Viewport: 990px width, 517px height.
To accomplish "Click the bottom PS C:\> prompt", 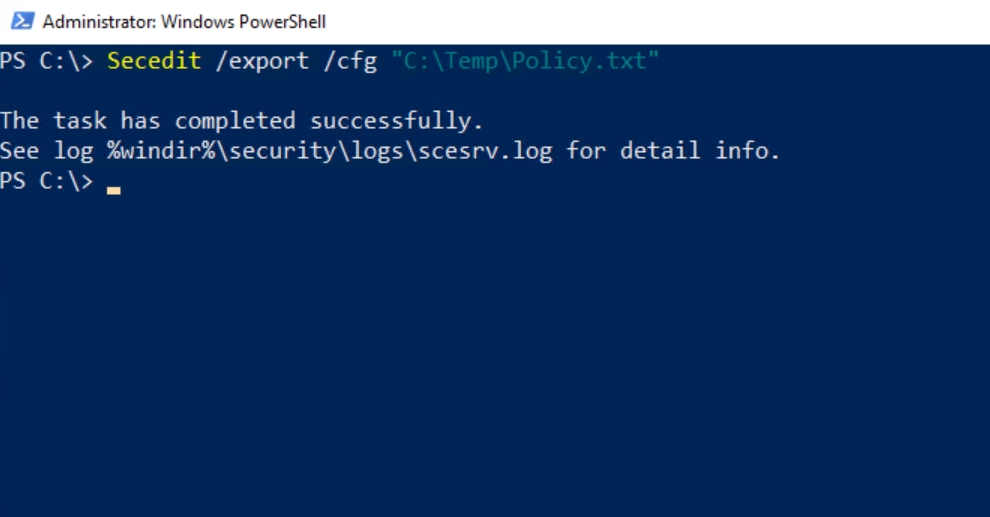I will pyautogui.click(x=46, y=181).
